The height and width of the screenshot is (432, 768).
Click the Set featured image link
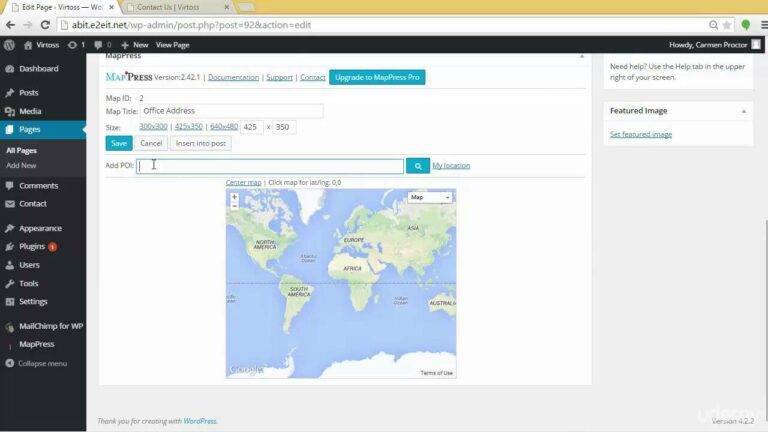pos(640,134)
